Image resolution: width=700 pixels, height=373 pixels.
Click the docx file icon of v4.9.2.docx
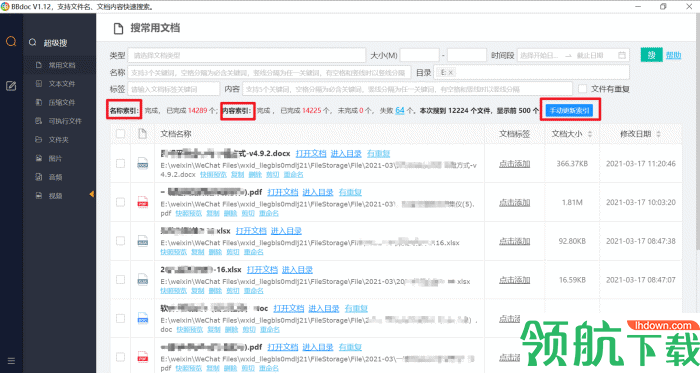pyautogui.click(x=142, y=163)
